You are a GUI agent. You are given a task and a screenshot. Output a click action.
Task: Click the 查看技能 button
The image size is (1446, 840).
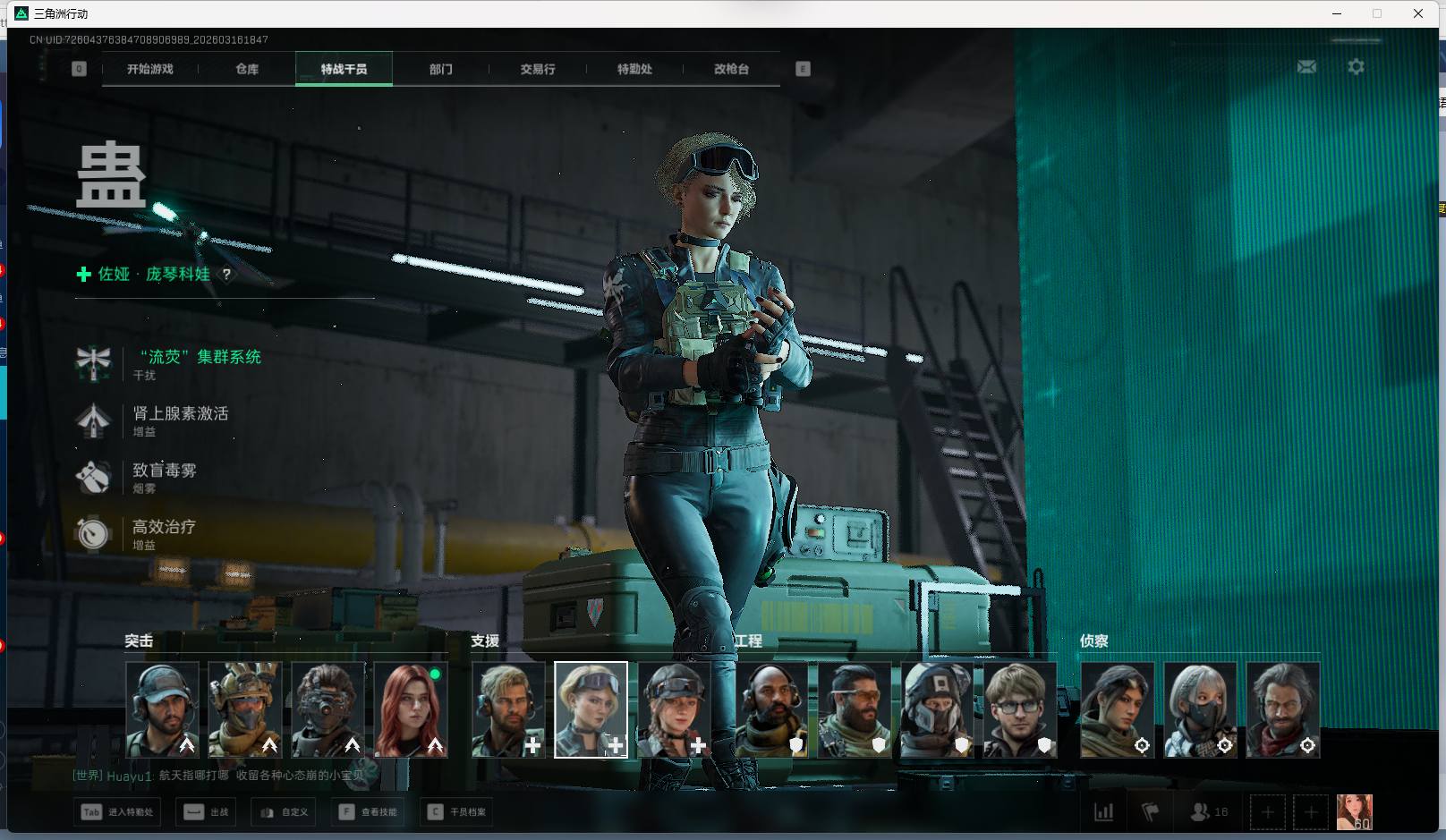tap(369, 812)
